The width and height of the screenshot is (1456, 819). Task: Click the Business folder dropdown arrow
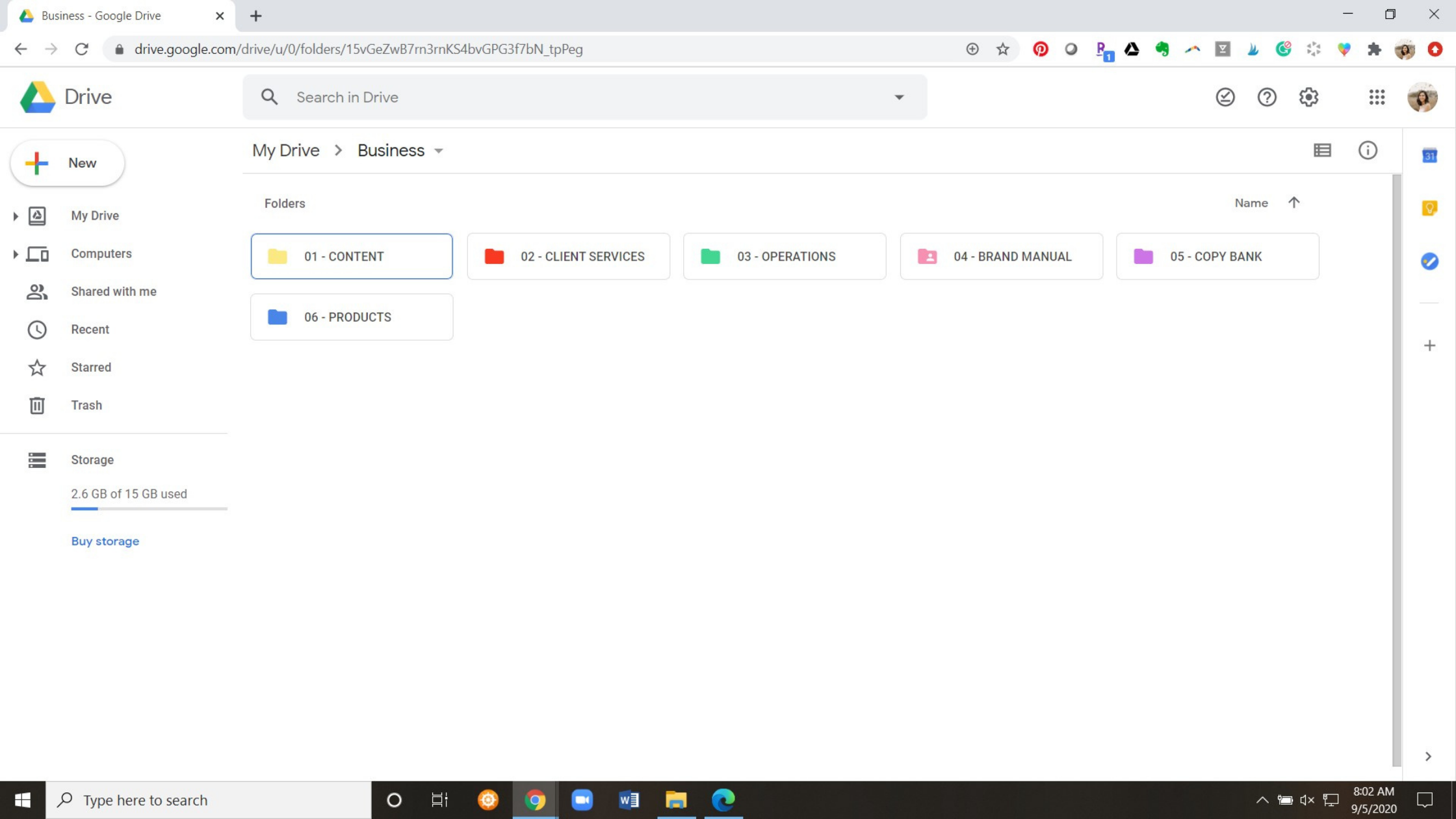[x=438, y=151]
